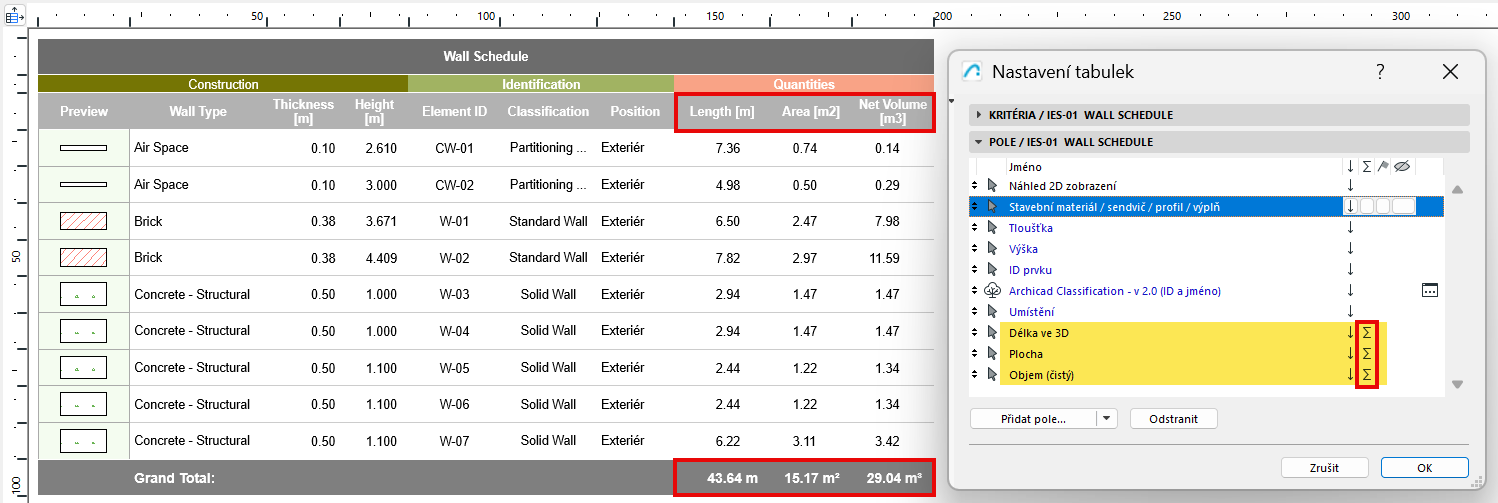Toggle hide-column box on selected Stavební materiál row
1498x503 pixels.
tap(1403, 207)
